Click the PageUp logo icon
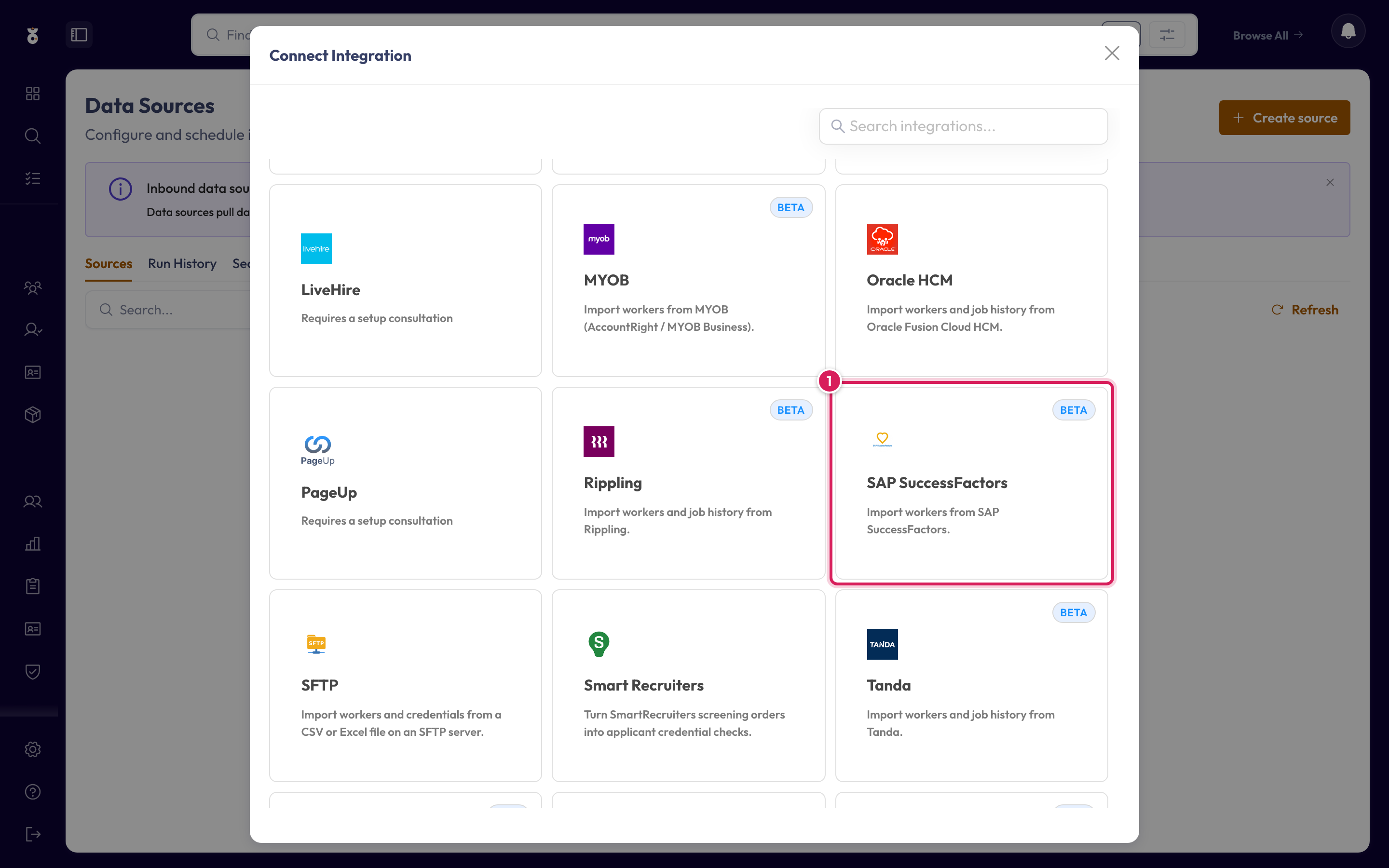The height and width of the screenshot is (868, 1389). point(317,450)
